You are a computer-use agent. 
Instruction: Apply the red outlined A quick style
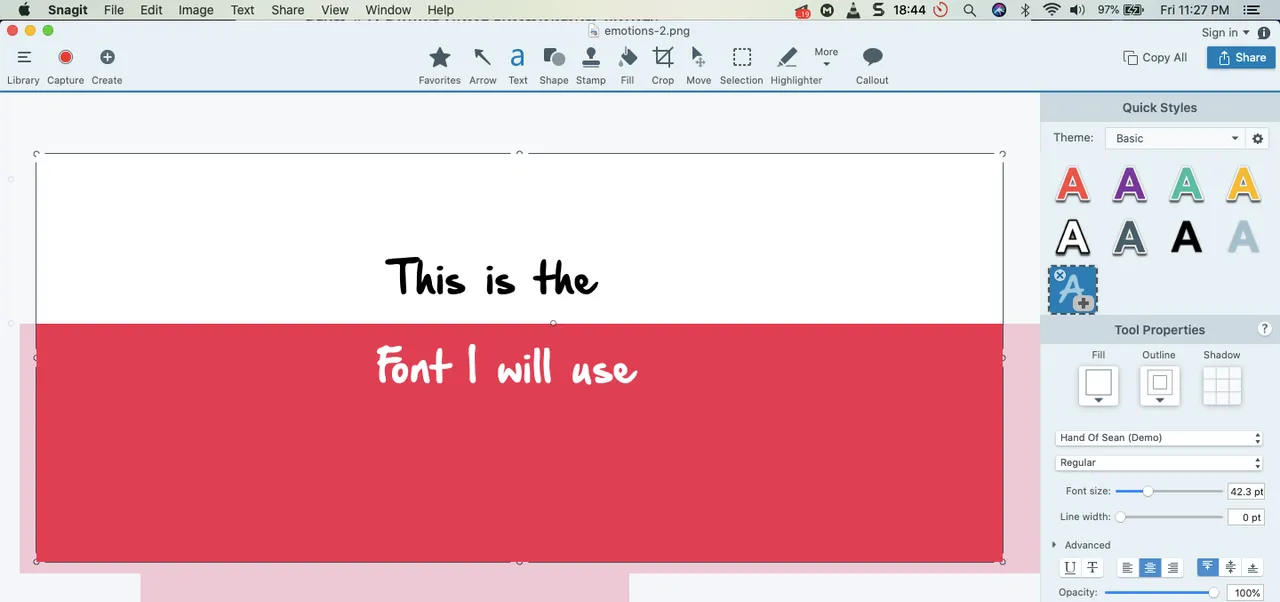pyautogui.click(x=1073, y=184)
